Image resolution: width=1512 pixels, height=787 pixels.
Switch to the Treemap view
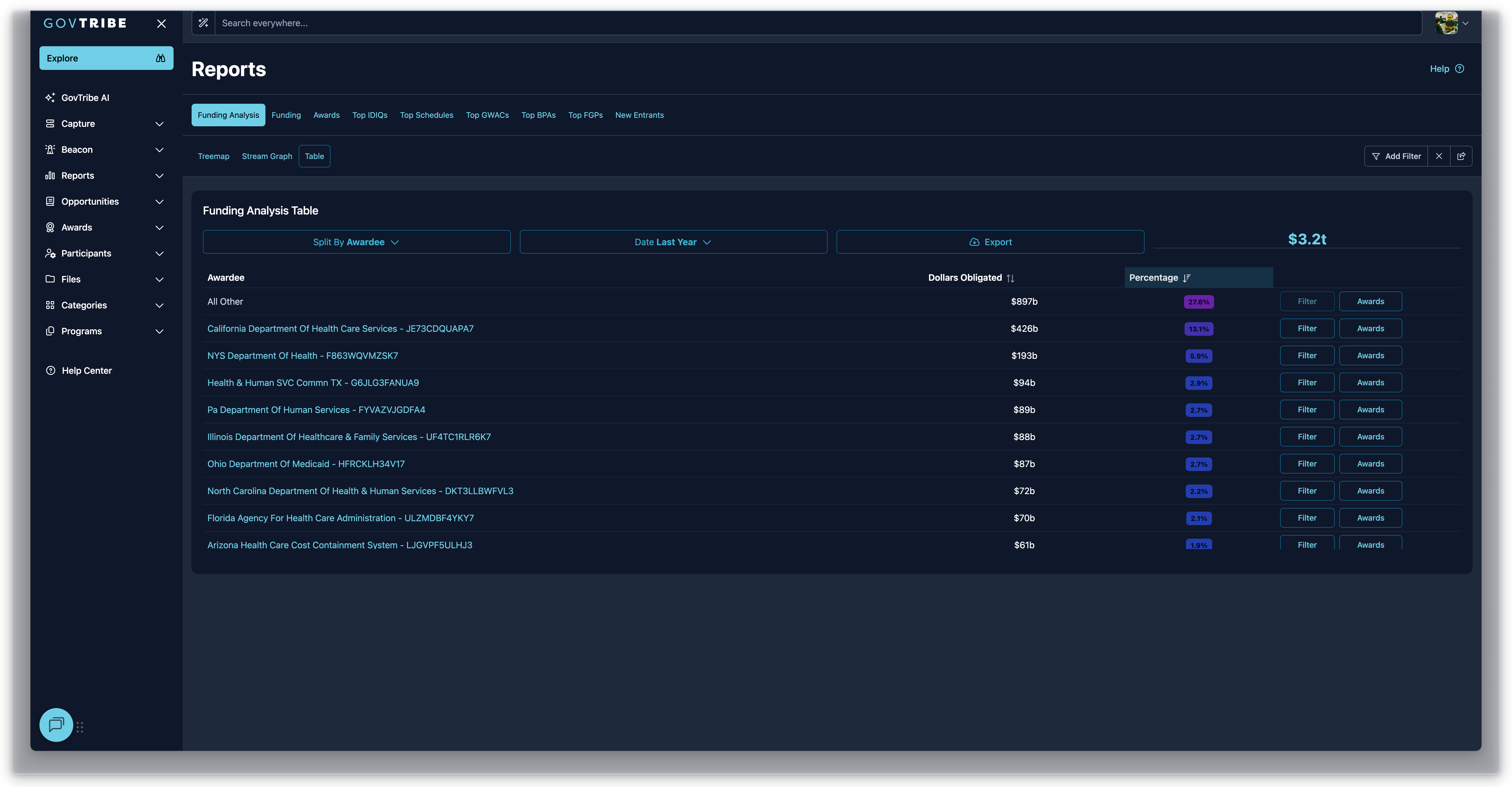[x=214, y=156]
